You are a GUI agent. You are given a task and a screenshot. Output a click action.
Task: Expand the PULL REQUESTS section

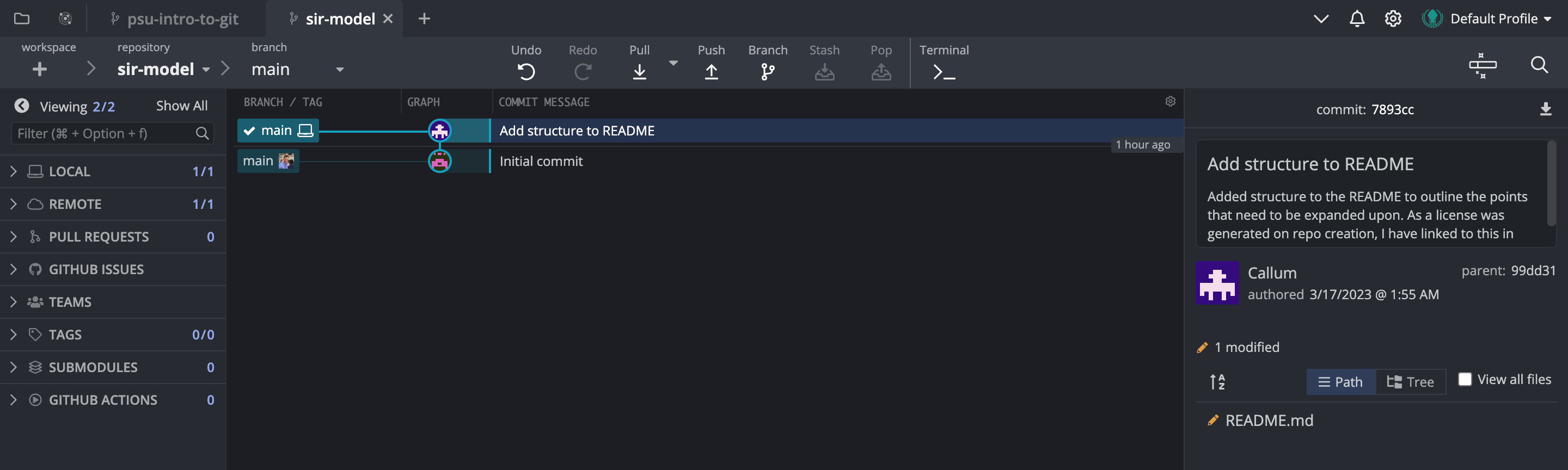[x=14, y=237]
